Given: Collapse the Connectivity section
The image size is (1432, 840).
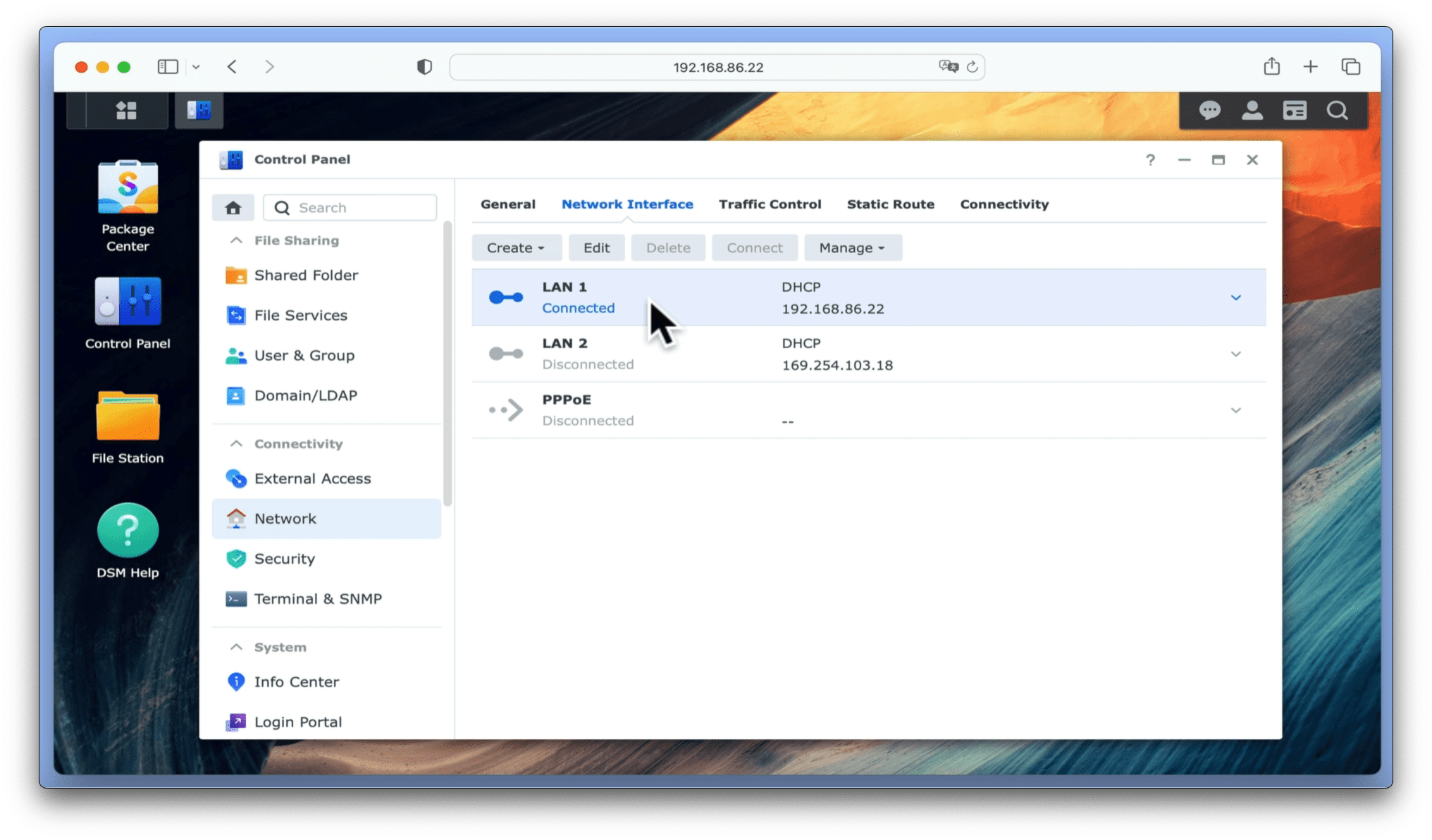Looking at the screenshot, I should 237,444.
